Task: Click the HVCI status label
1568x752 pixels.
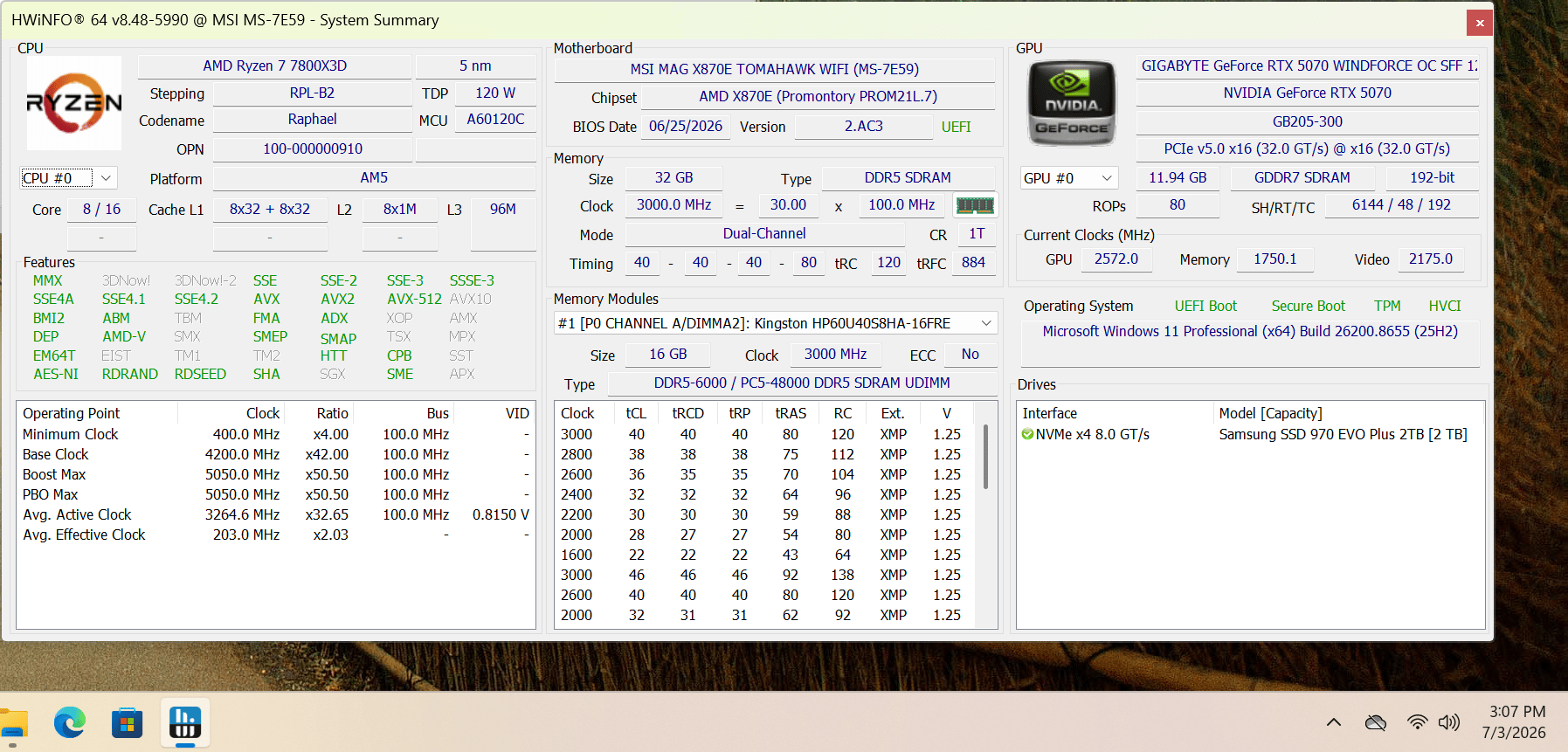Action: click(x=1444, y=307)
